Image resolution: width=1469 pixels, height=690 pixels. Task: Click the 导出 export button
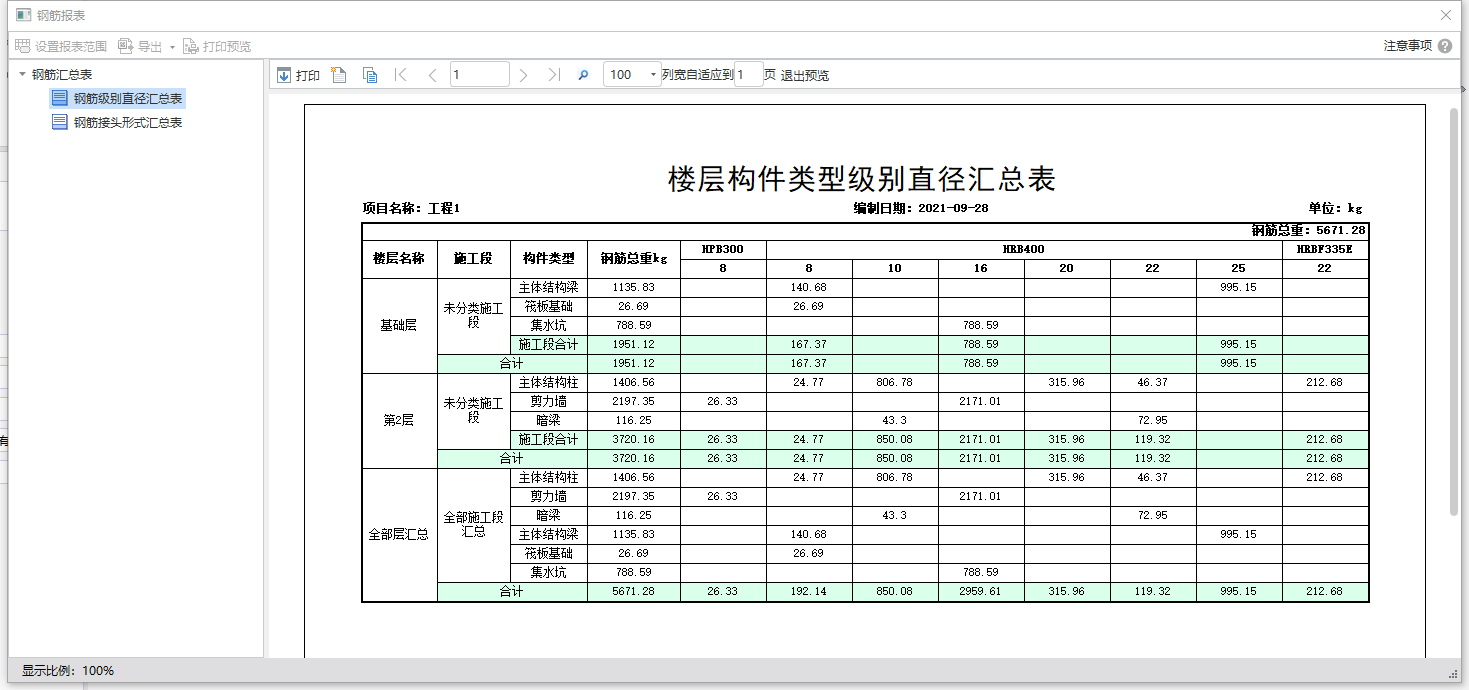click(x=140, y=46)
